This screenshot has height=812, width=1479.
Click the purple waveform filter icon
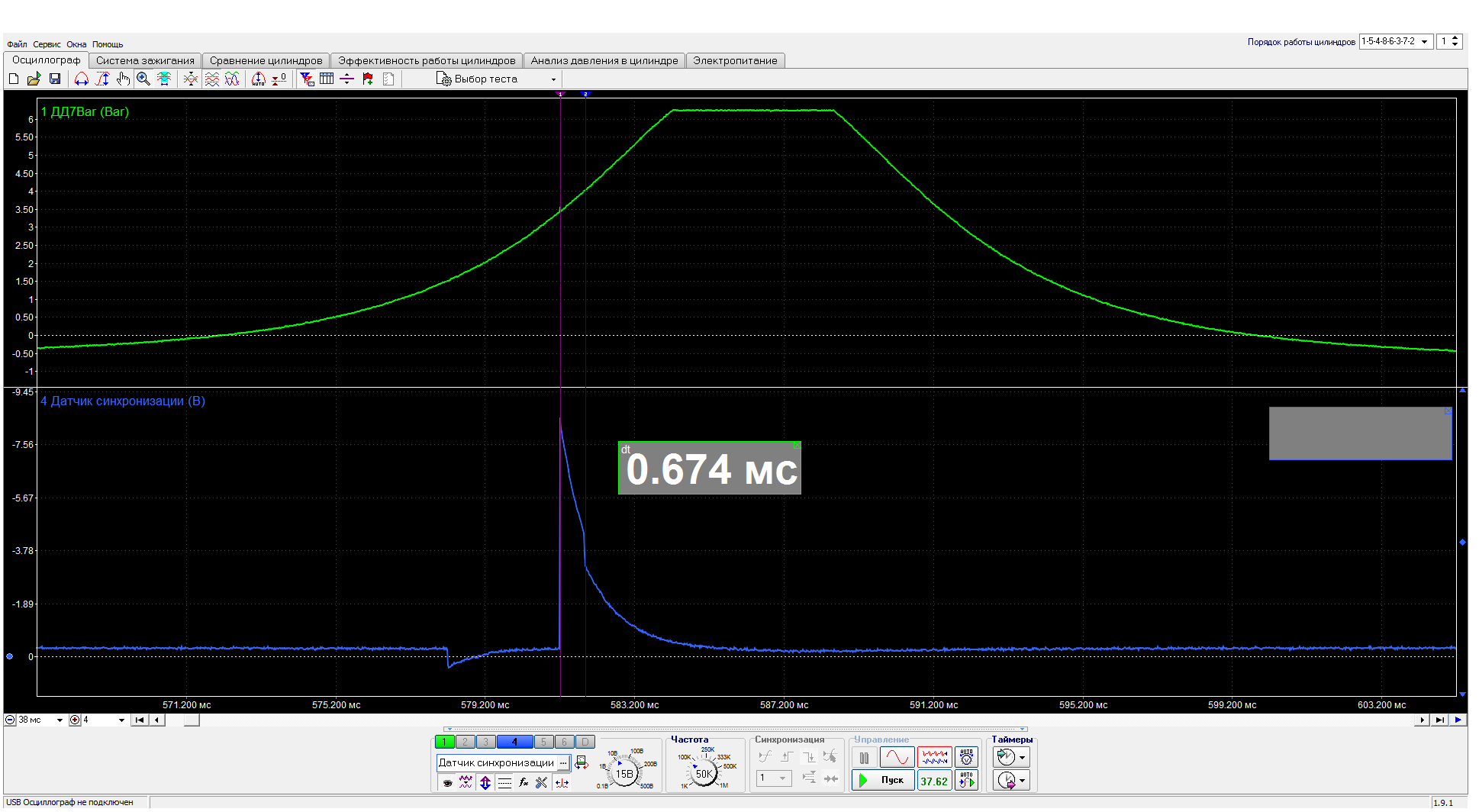click(x=466, y=782)
